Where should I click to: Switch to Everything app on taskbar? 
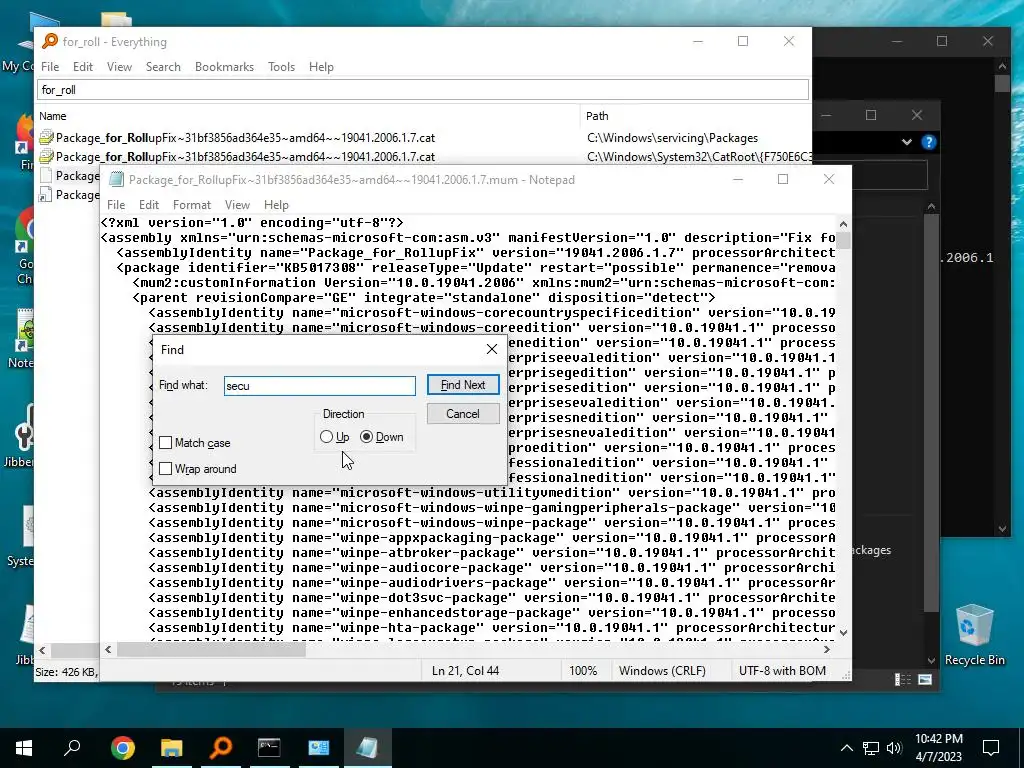[221, 747]
